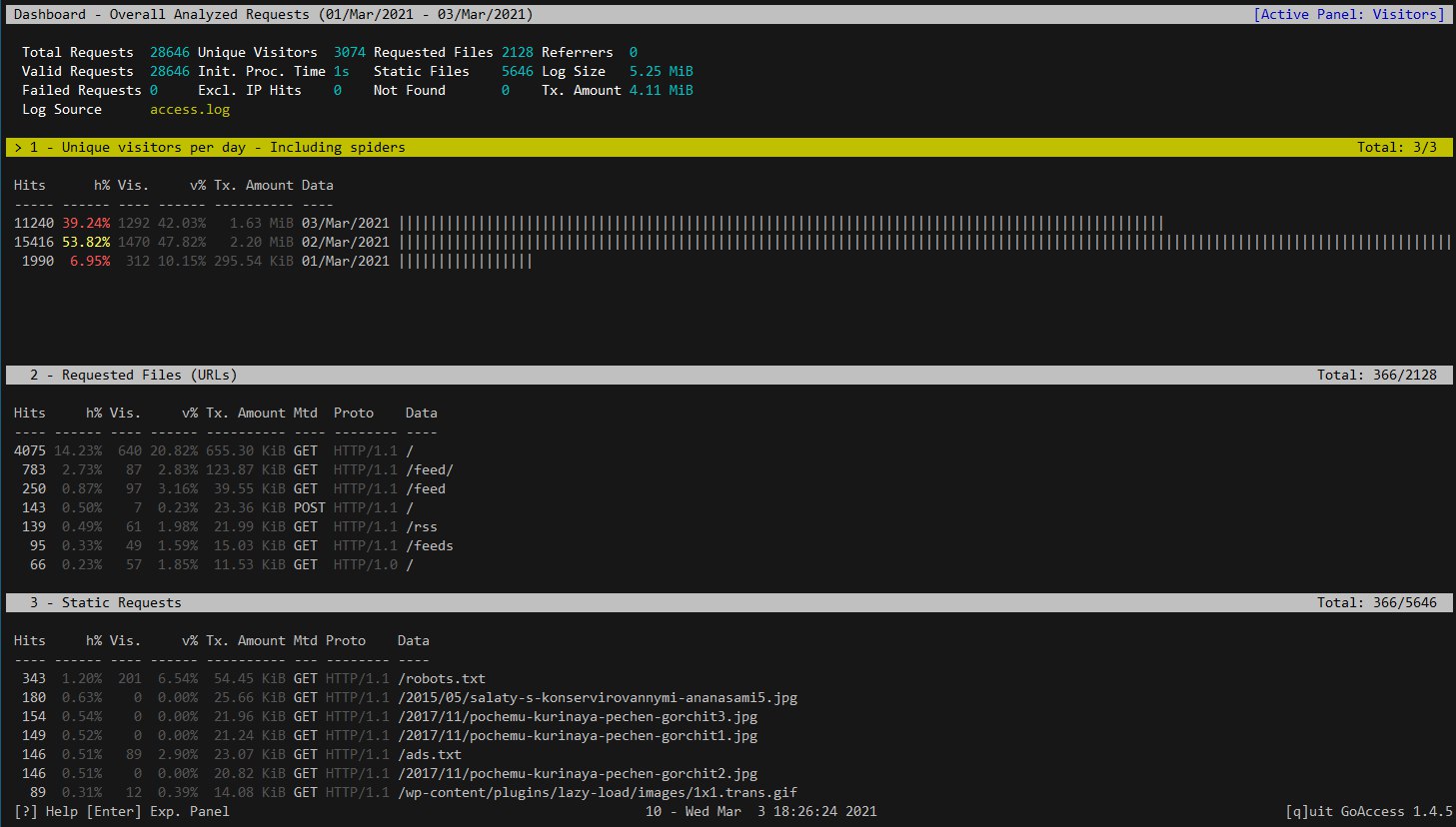Click the Active Panel: Visitors indicator
The image size is (1456, 827).
tap(1349, 14)
